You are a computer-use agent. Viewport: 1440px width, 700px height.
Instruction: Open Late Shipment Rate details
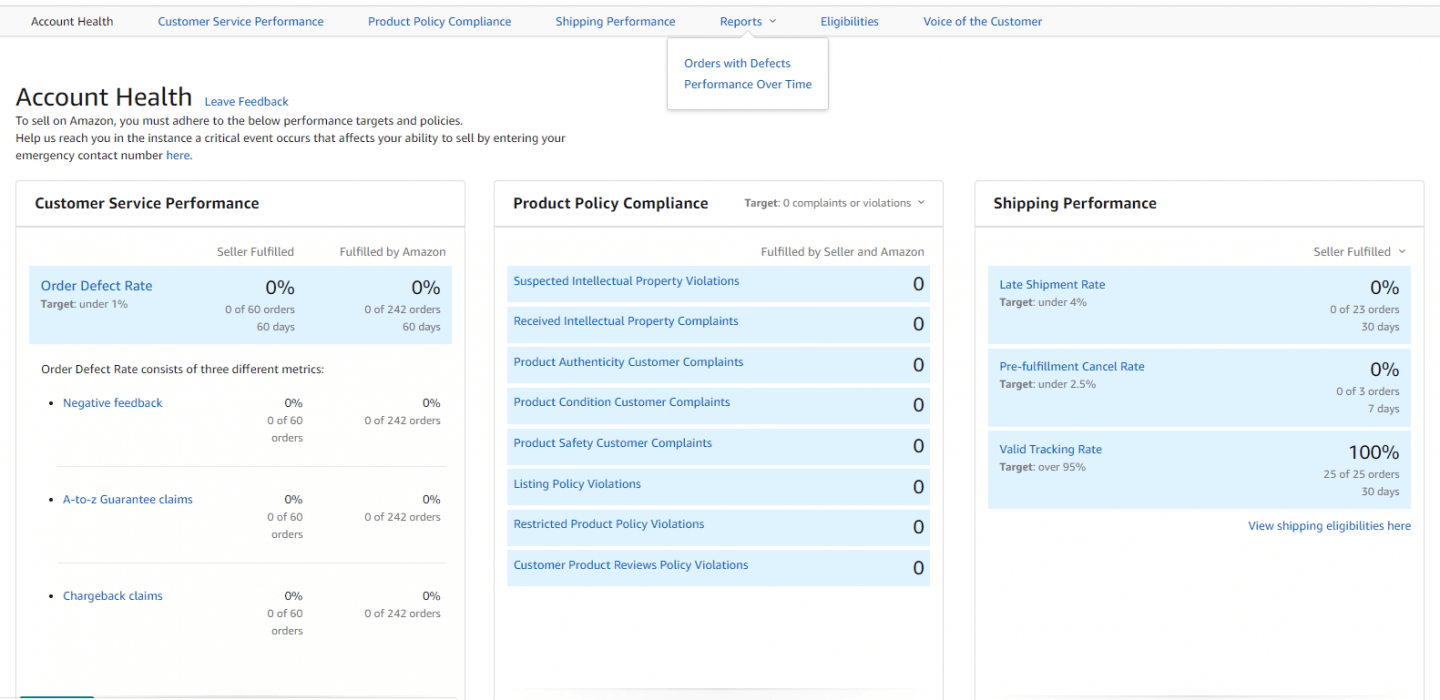(x=1052, y=285)
